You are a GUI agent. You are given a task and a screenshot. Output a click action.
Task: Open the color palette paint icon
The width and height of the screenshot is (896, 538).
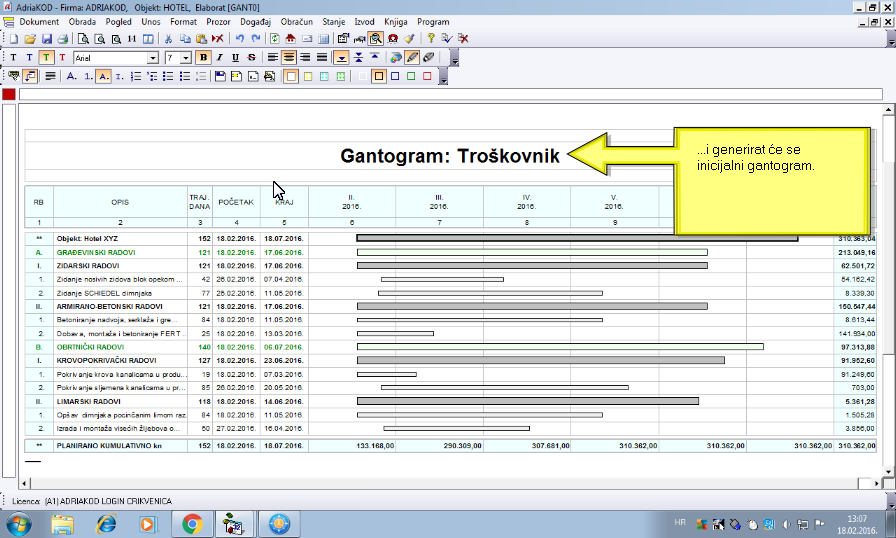pos(395,58)
